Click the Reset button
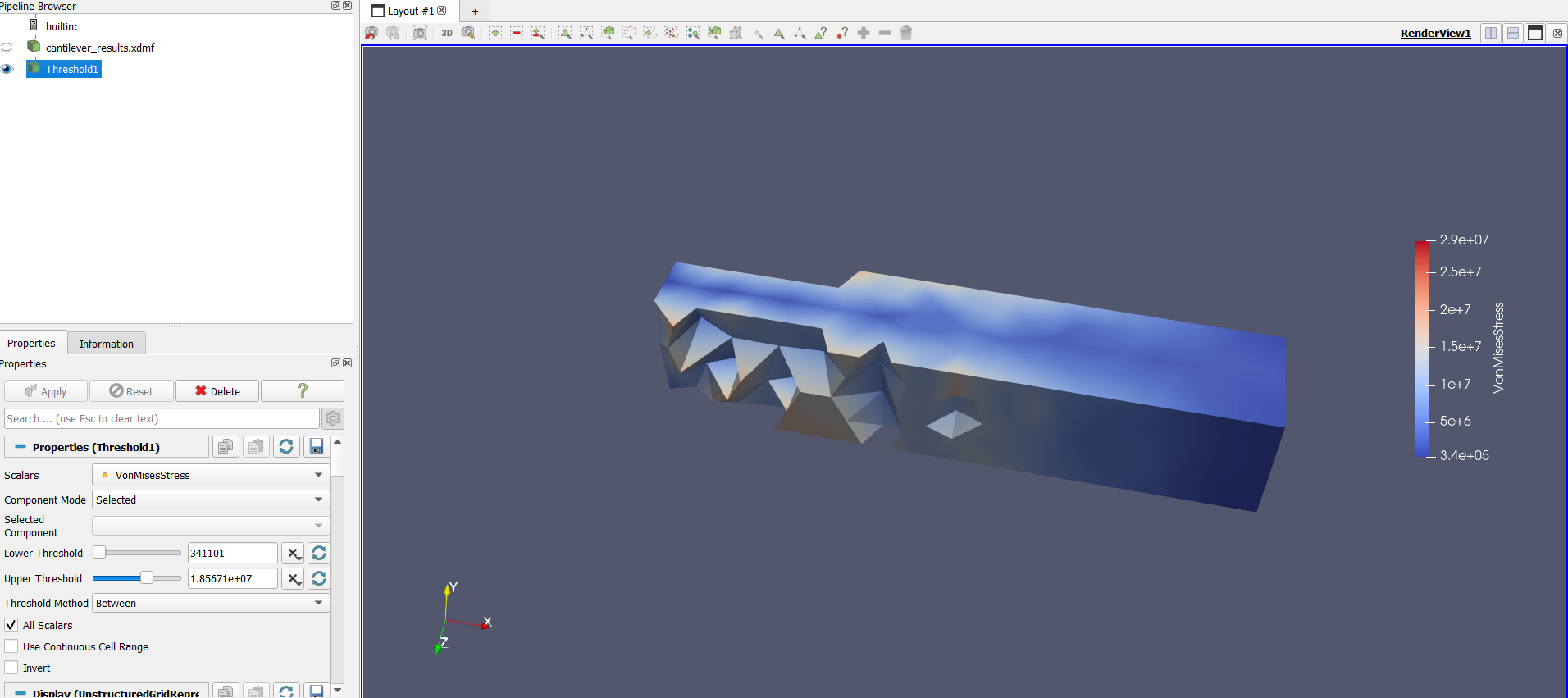The image size is (1568, 698). 131,391
